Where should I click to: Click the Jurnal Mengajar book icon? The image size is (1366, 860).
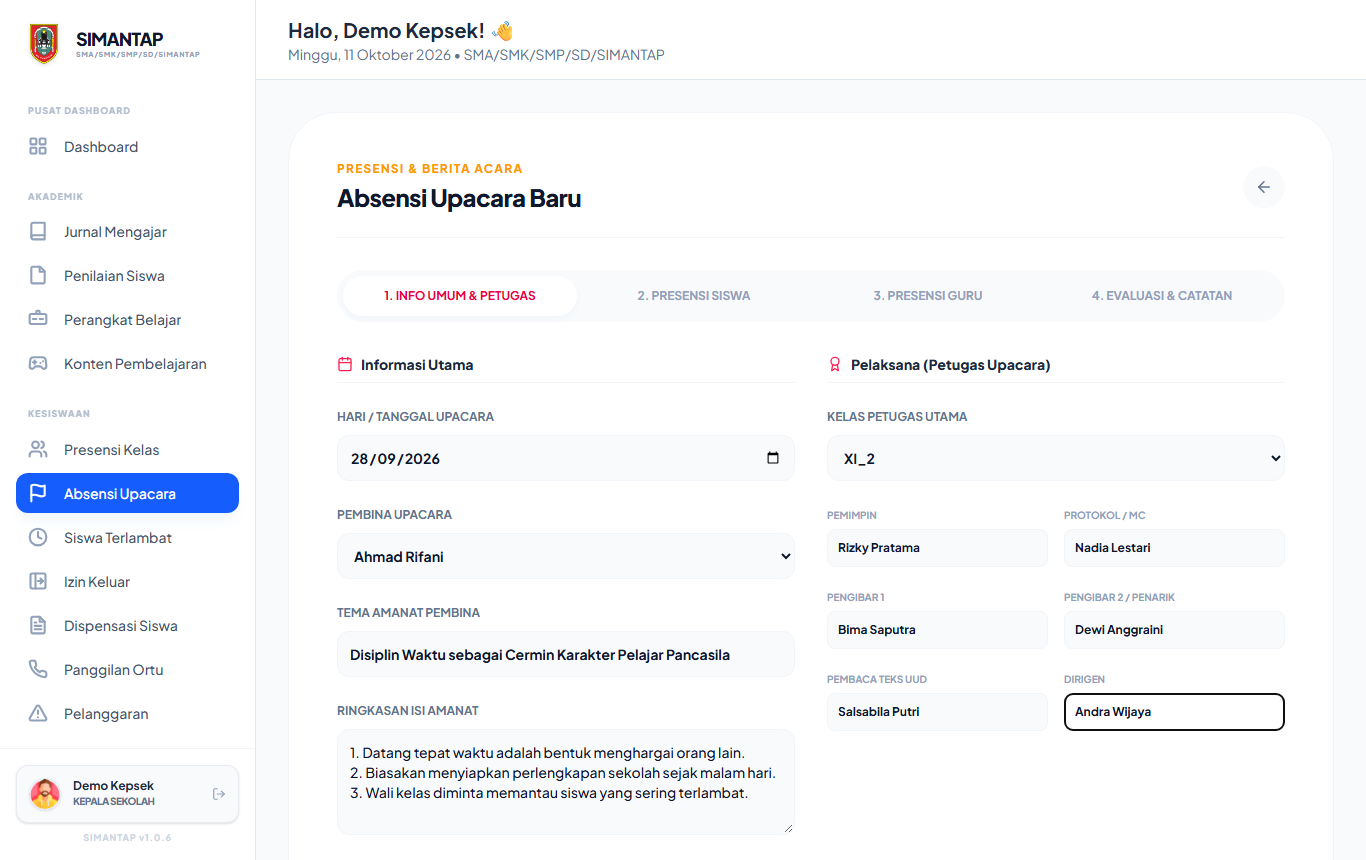click(38, 232)
